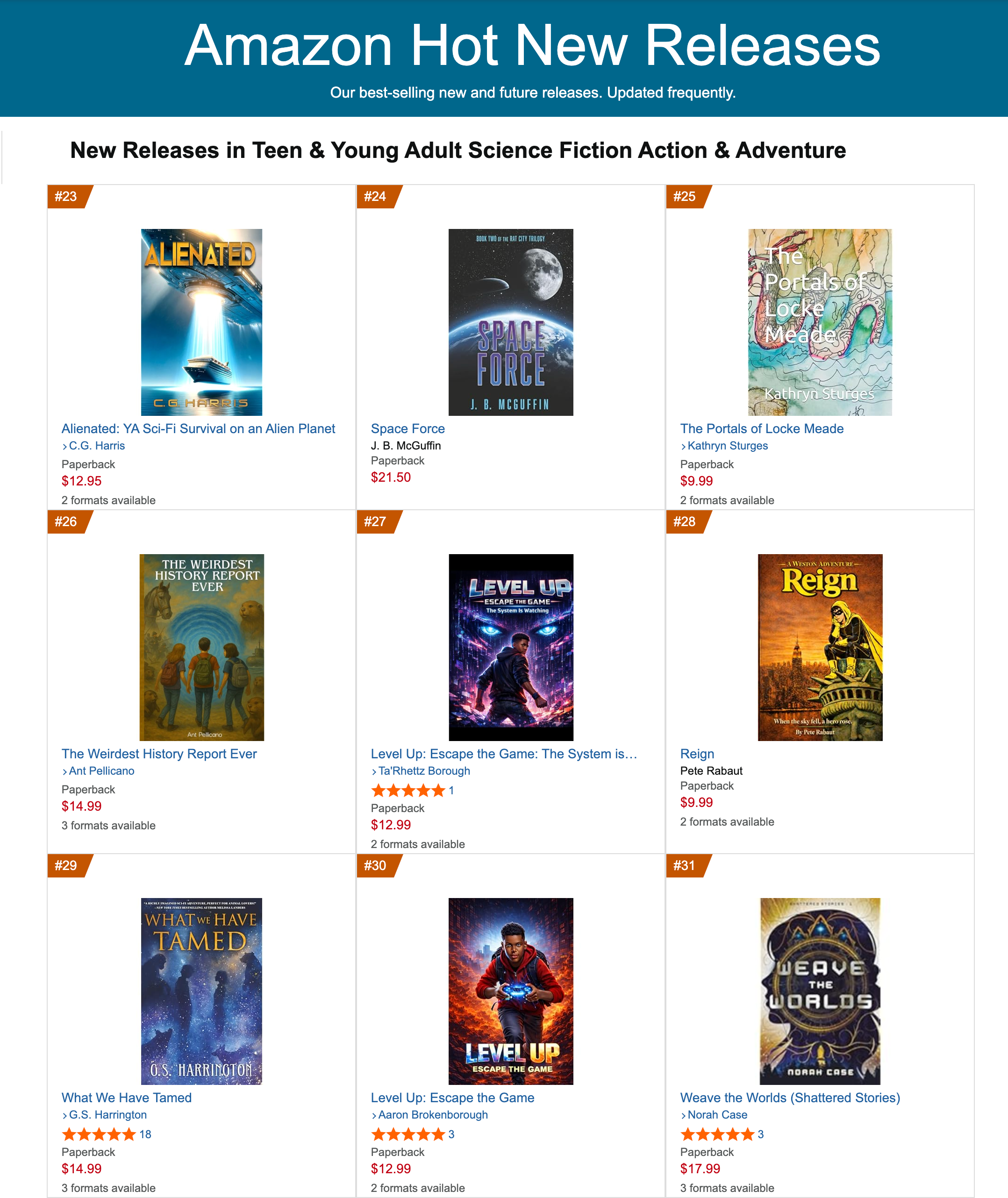Open Norah Case author page

coord(717,1114)
